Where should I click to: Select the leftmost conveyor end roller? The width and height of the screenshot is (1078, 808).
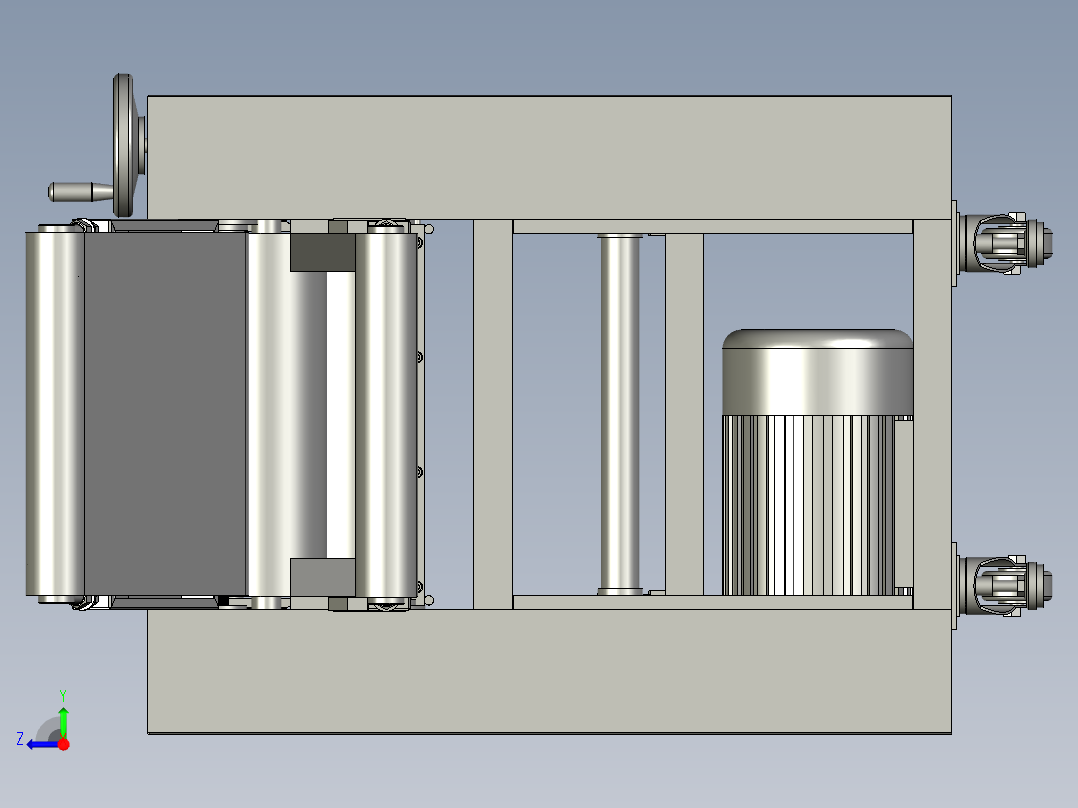tap(55, 414)
